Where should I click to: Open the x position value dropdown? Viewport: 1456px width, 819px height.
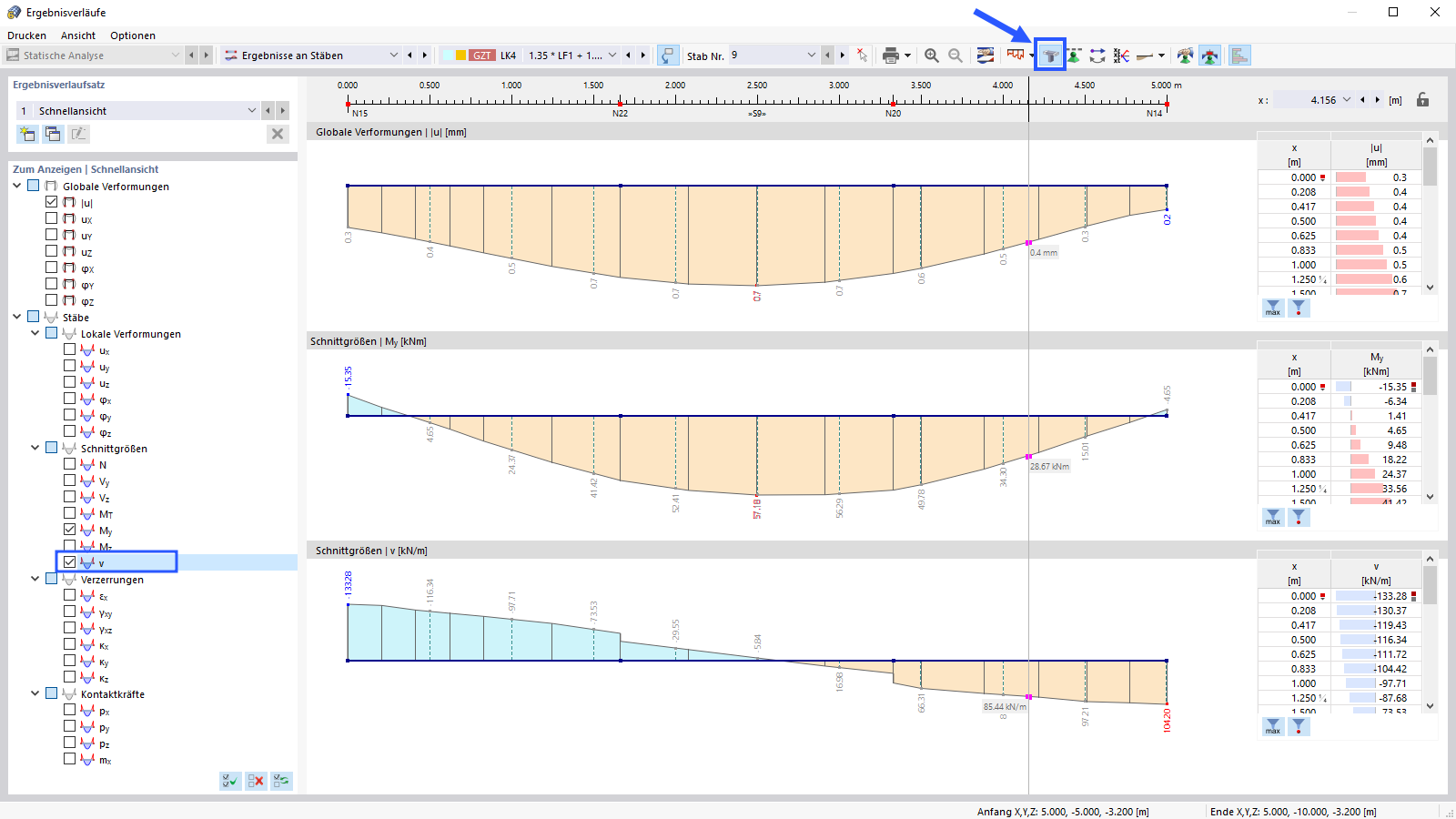point(1345,100)
